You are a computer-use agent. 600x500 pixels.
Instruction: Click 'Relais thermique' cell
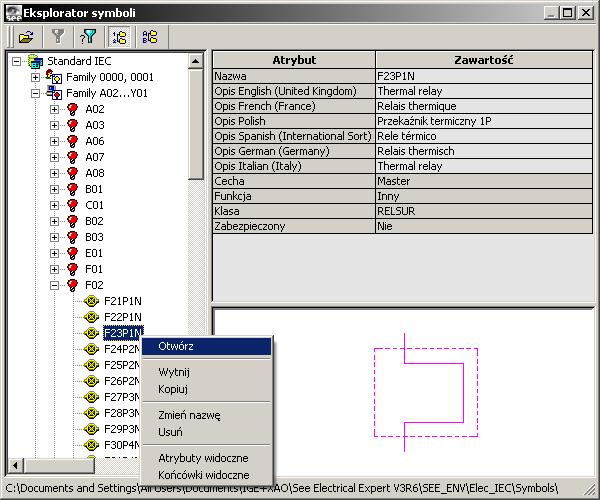(484, 106)
